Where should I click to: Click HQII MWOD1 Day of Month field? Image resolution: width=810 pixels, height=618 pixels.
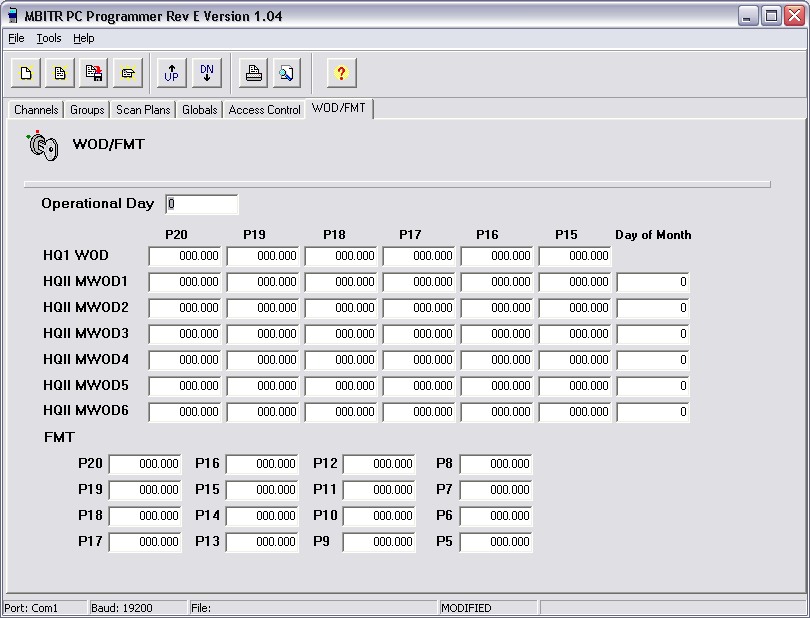(653, 282)
